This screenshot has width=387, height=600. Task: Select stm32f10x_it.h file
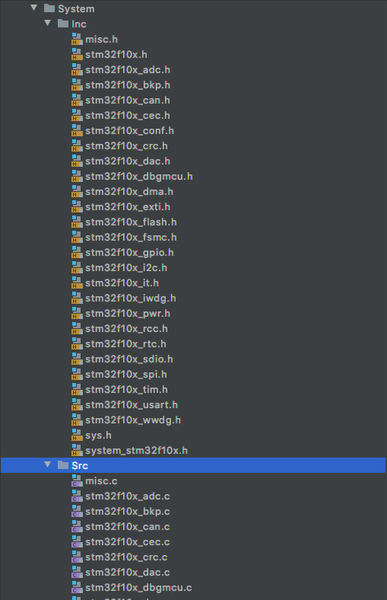(x=122, y=283)
